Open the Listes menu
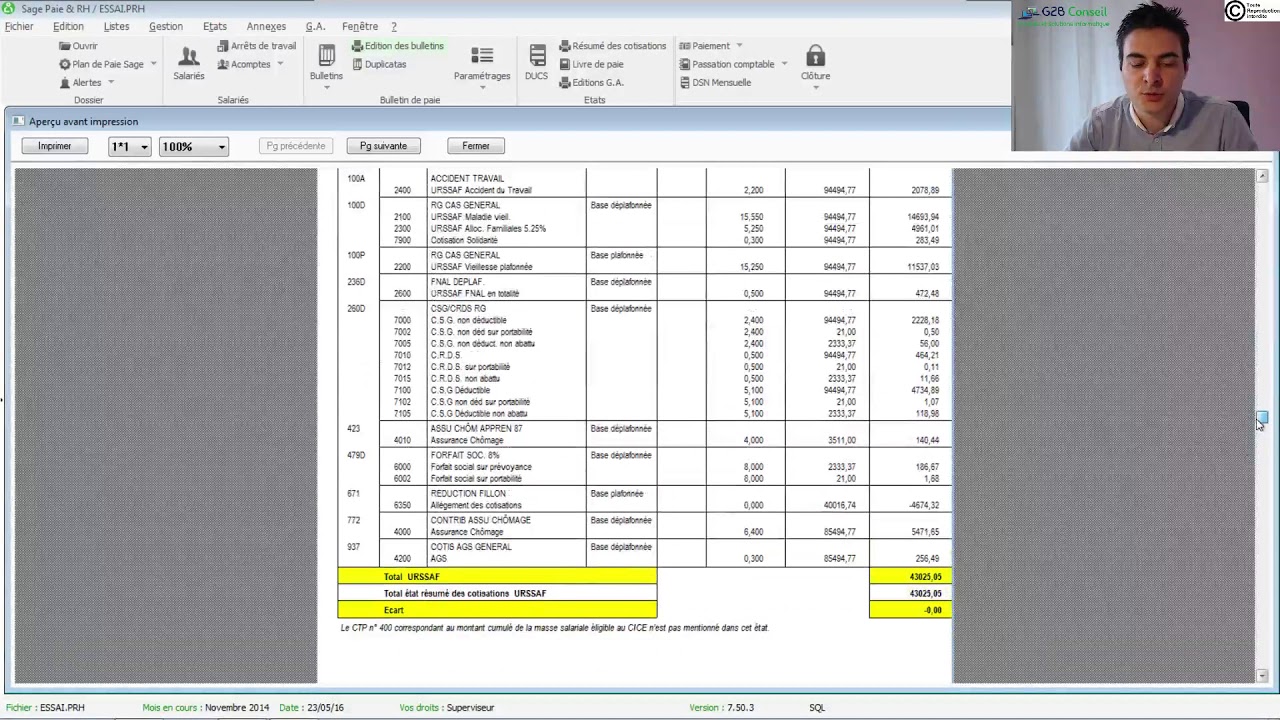 pyautogui.click(x=116, y=26)
